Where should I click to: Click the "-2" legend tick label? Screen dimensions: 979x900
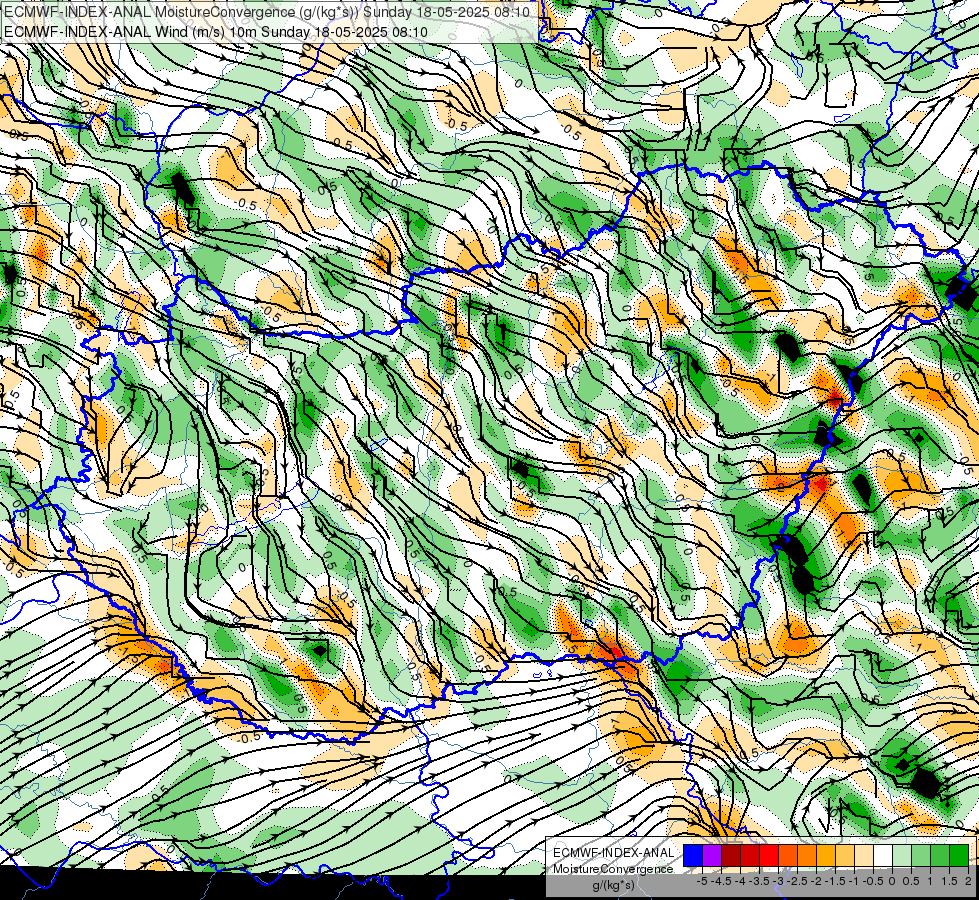click(x=816, y=881)
